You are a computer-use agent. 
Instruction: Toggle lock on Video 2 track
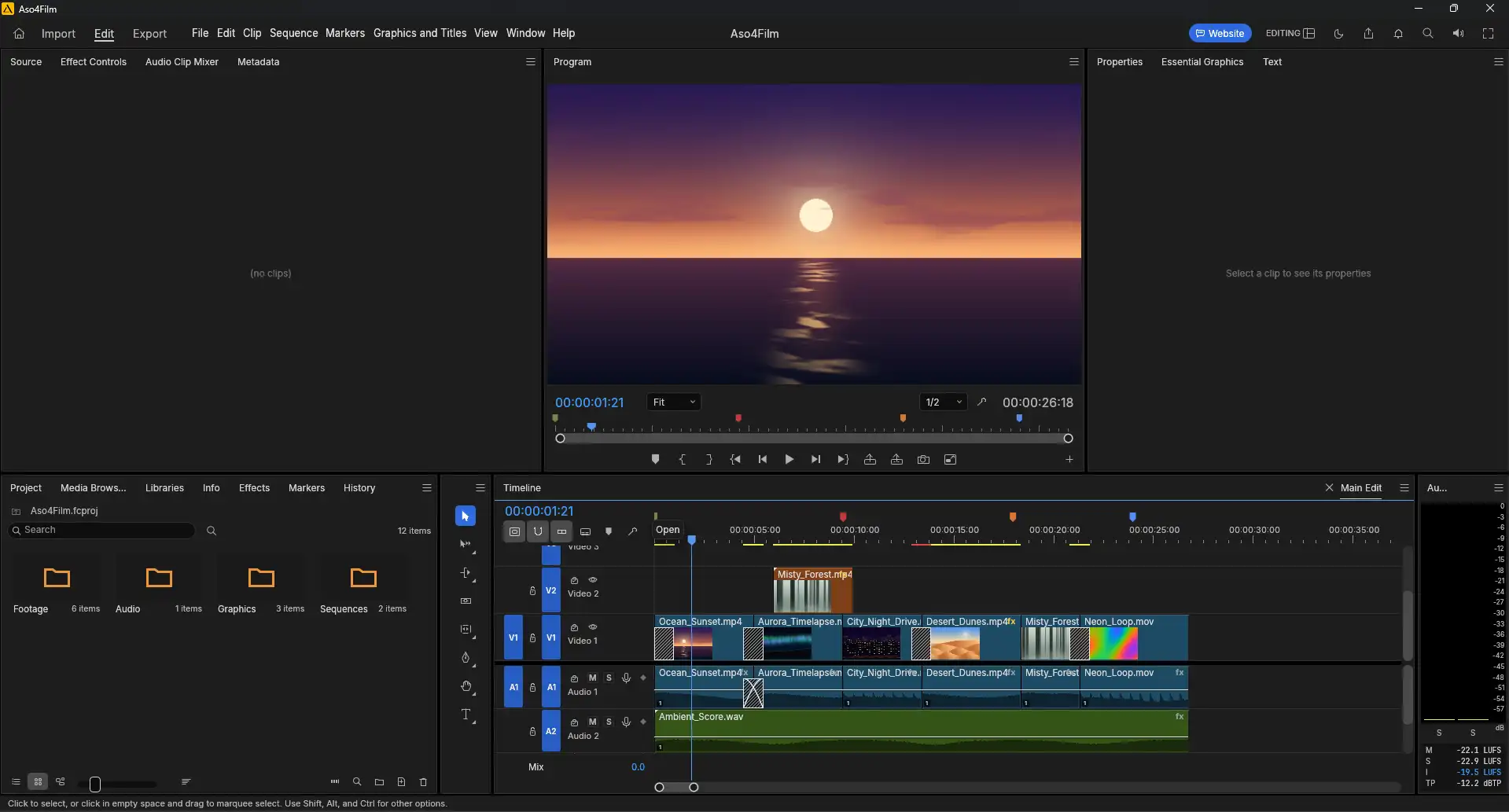532,590
